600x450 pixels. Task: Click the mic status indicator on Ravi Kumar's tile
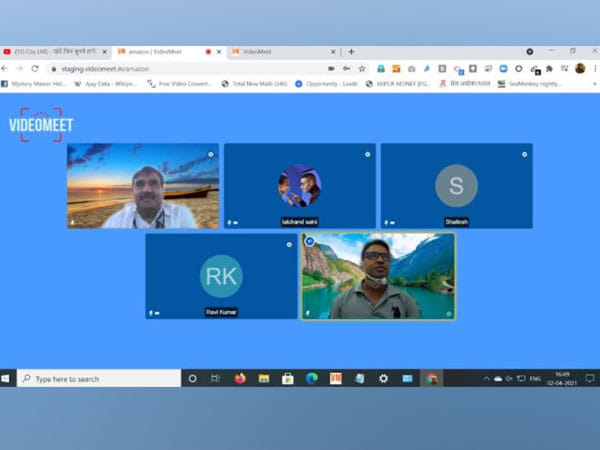point(151,313)
